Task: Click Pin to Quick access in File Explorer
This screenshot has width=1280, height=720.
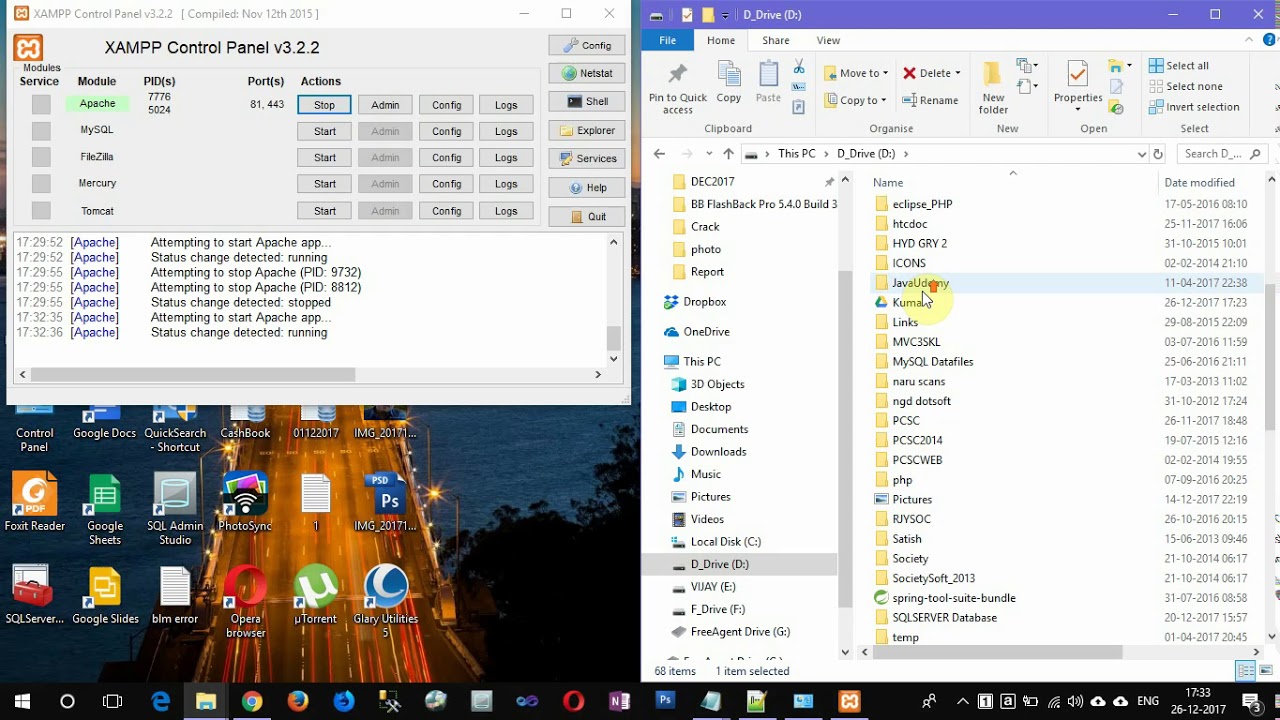Action: click(x=677, y=88)
